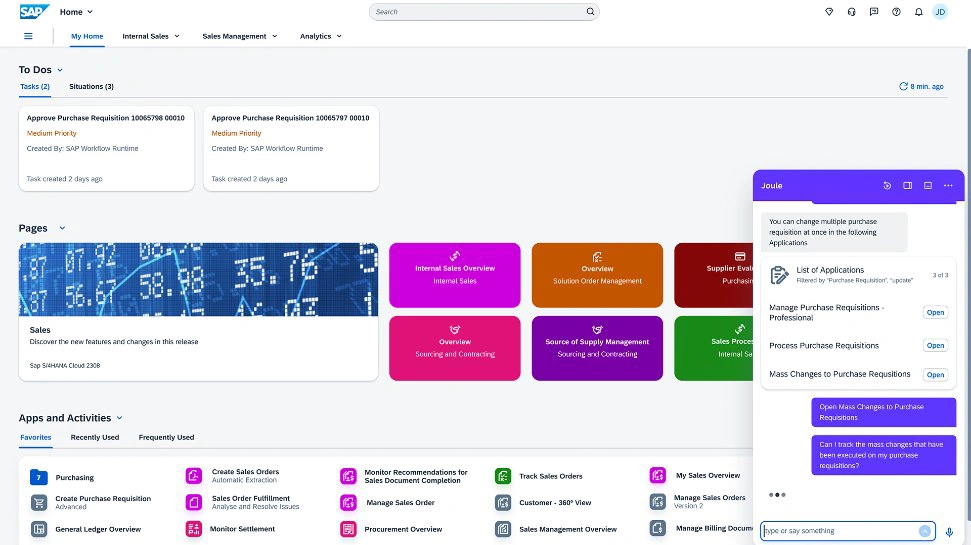Open Manage Purchase Requisitions - Professional app
The image size is (971, 545).
(935, 312)
